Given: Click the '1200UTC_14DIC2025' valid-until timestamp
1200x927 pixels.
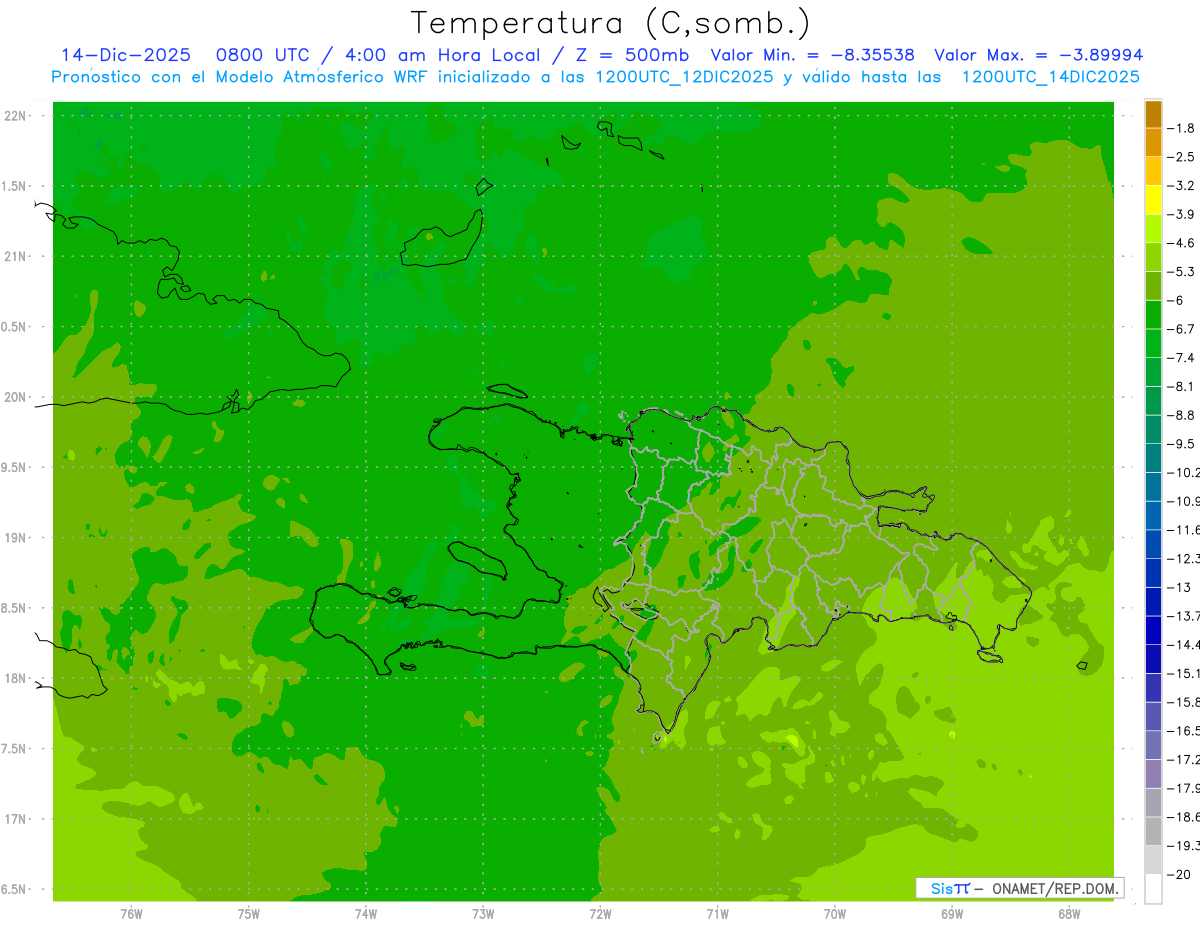Looking at the screenshot, I should [x=1051, y=77].
